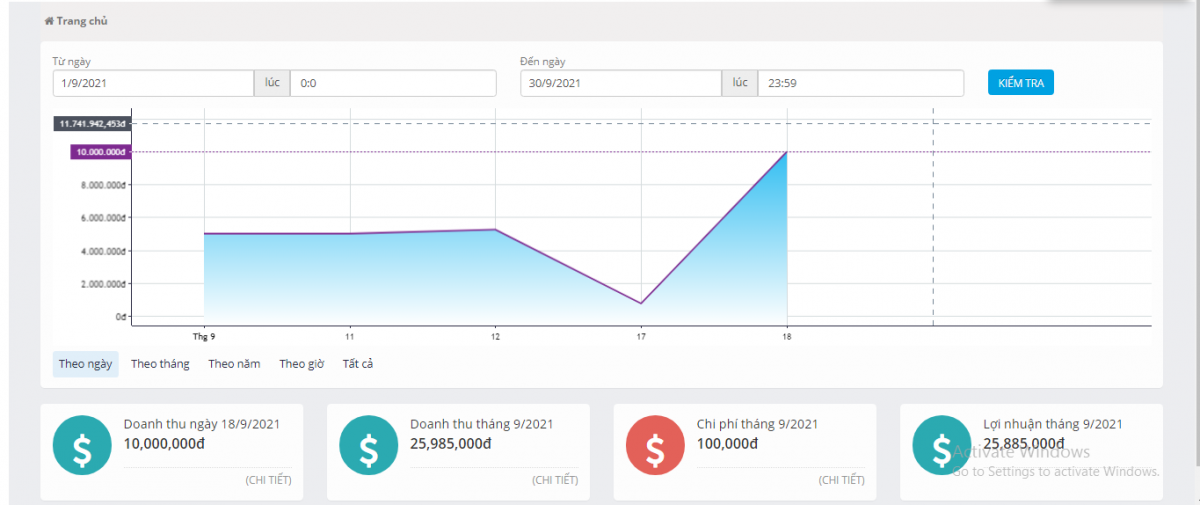Open CHI TIẾT for daily revenue 18/9/2021
The height and width of the screenshot is (505, 1200).
[x=268, y=480]
